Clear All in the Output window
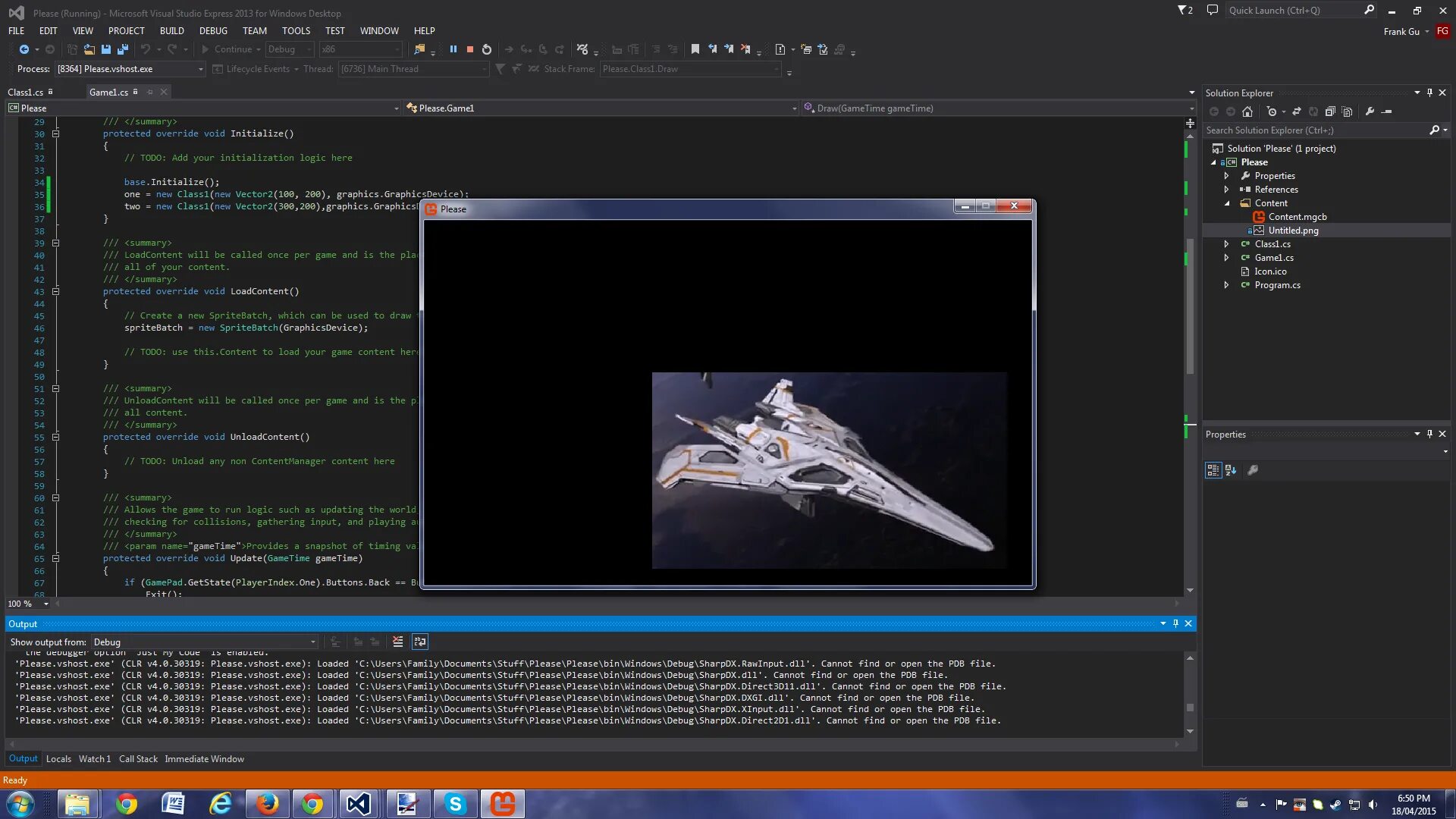Image resolution: width=1456 pixels, height=819 pixels. tap(397, 642)
